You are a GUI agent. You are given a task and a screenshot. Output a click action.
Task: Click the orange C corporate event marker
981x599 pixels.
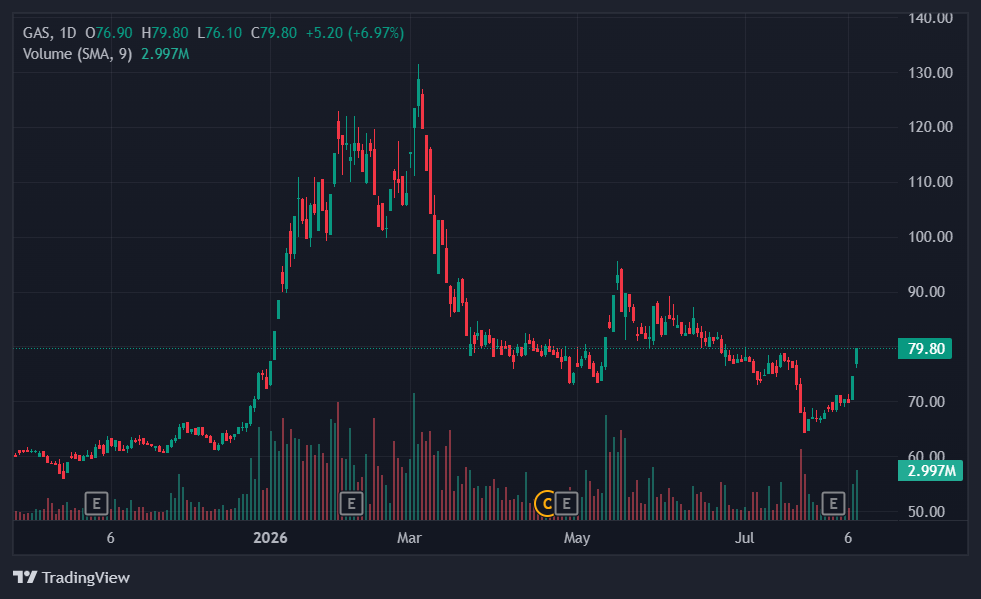coord(546,503)
